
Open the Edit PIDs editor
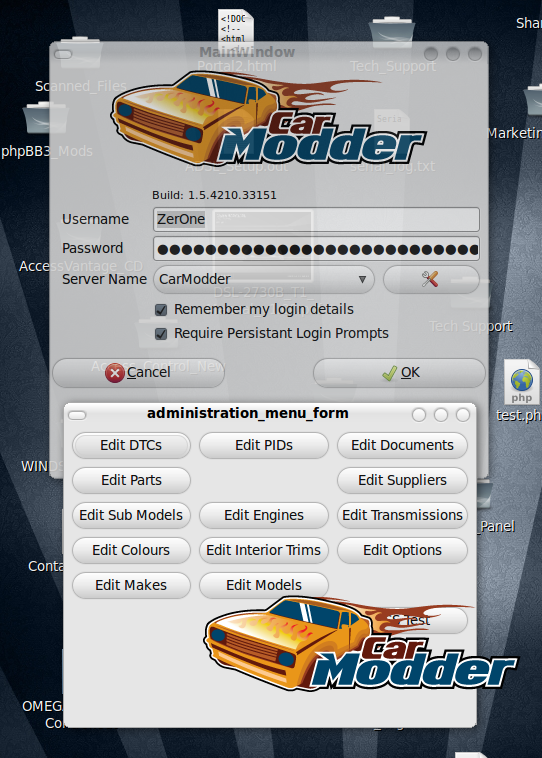(264, 445)
